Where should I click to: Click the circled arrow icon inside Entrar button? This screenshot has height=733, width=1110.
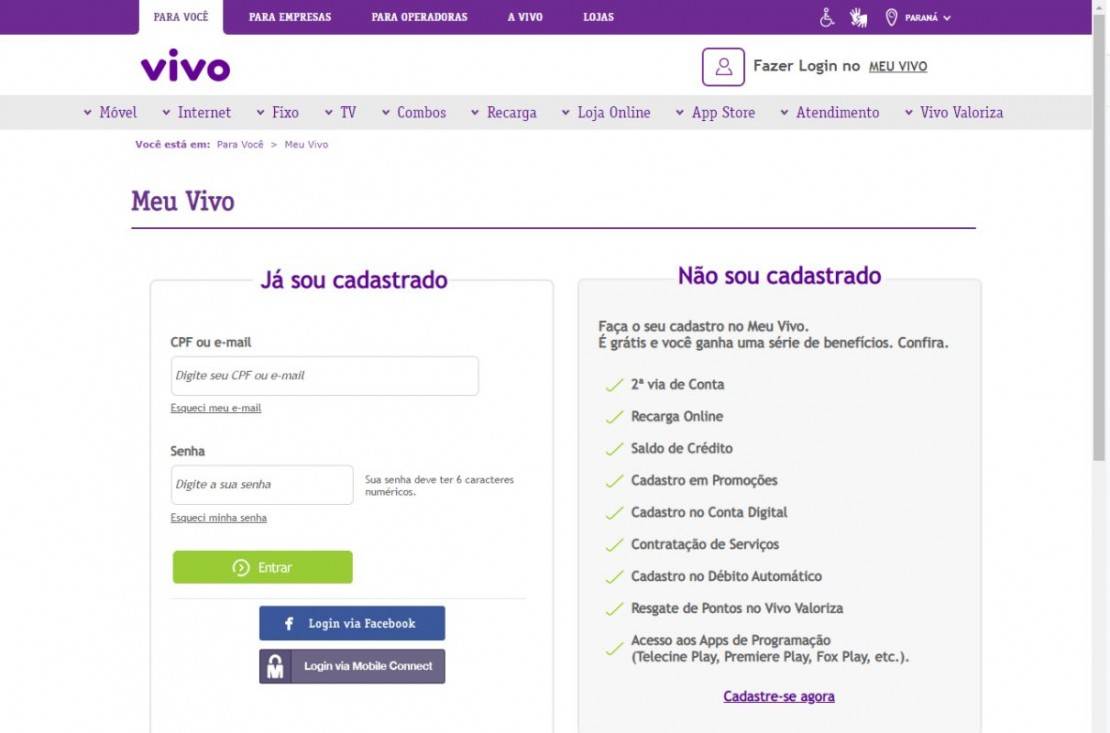240,567
